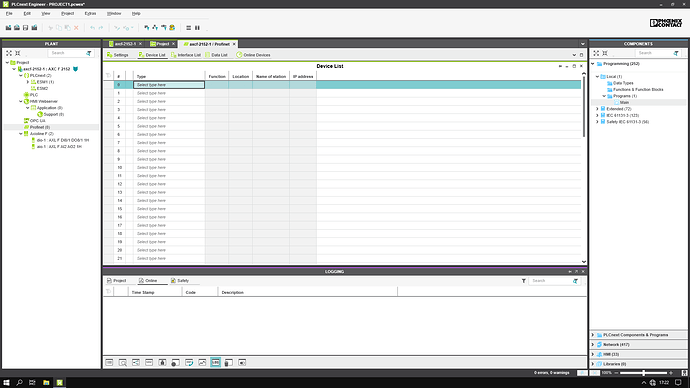This screenshot has height=388, width=690.
Task: Switch to the Safety logging tab
Action: click(180, 281)
